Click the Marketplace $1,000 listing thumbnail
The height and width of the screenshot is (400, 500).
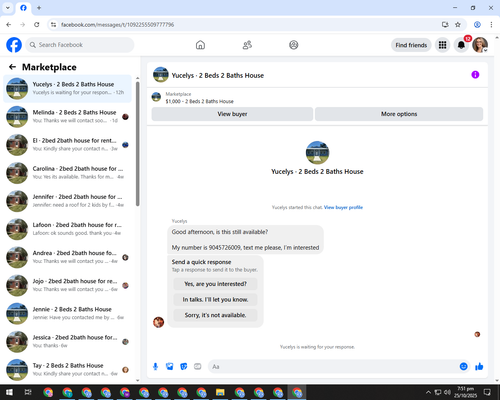point(156,97)
